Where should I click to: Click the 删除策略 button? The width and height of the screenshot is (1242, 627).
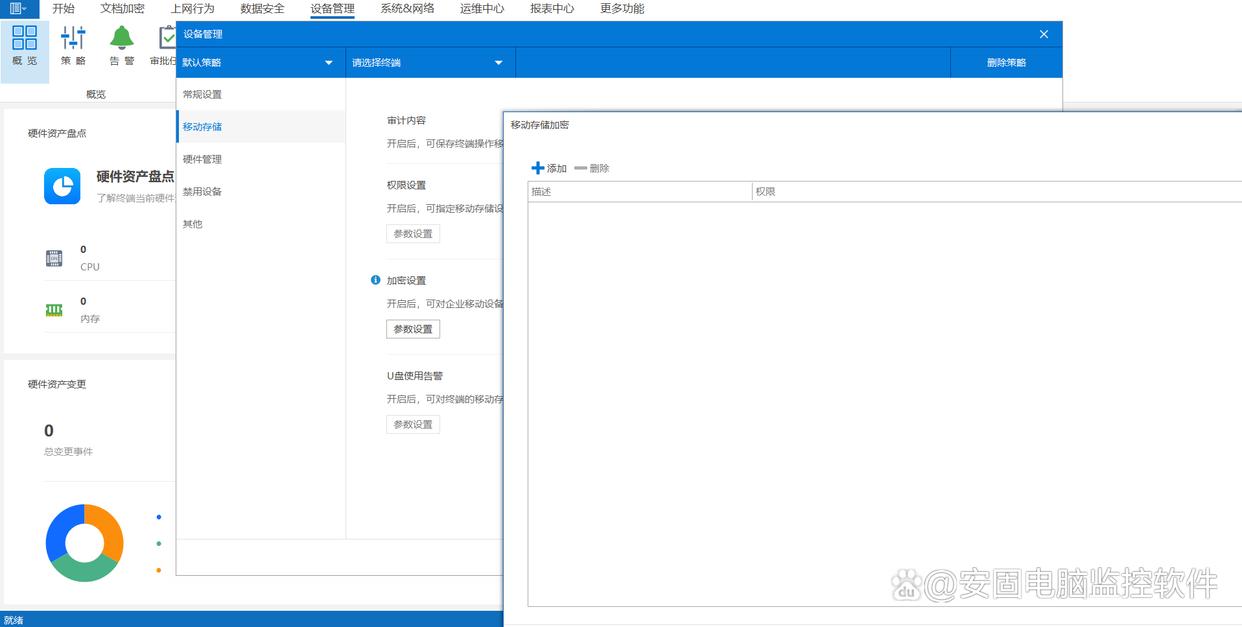1006,63
